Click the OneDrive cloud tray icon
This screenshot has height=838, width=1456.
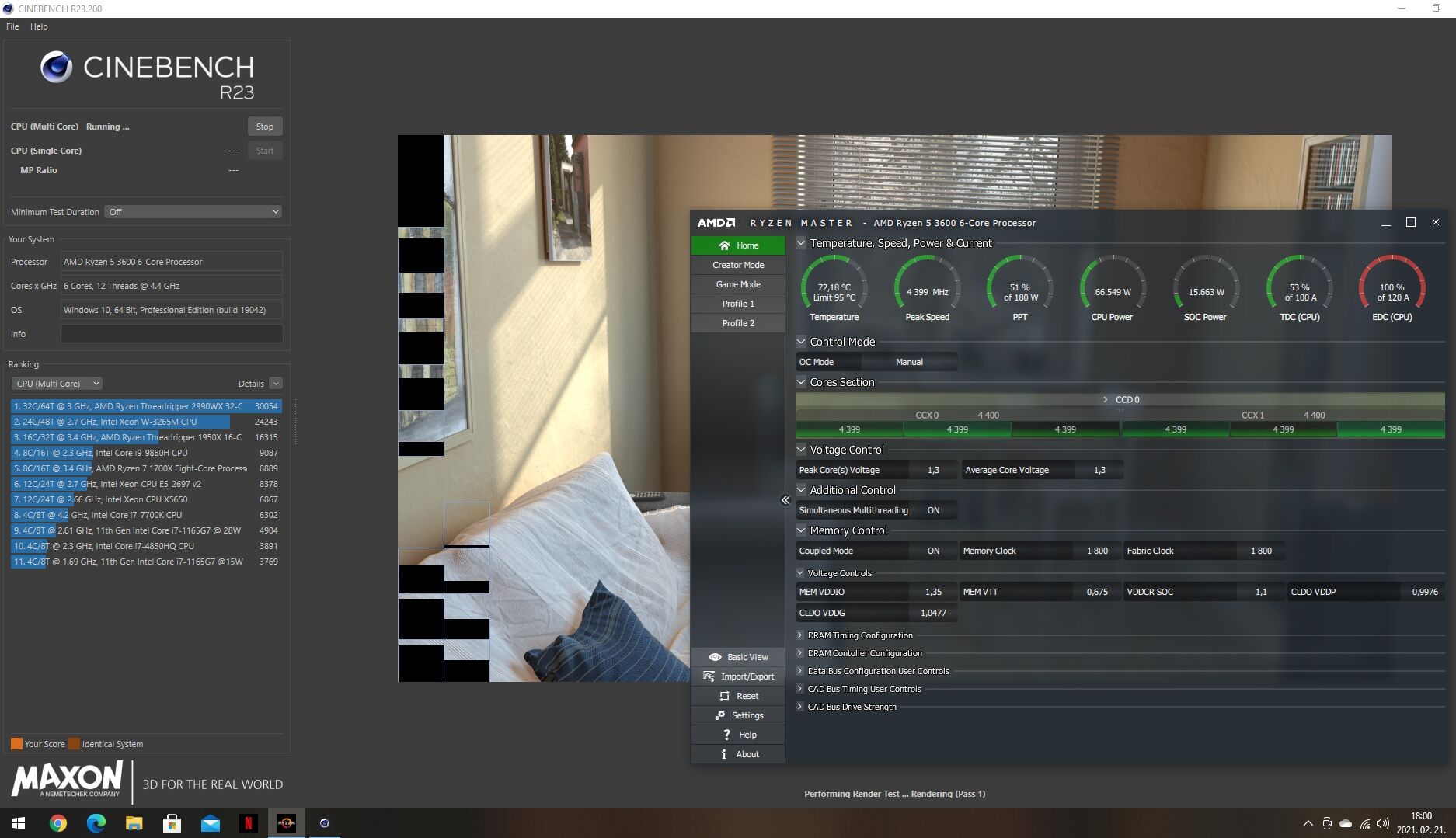click(x=1346, y=823)
